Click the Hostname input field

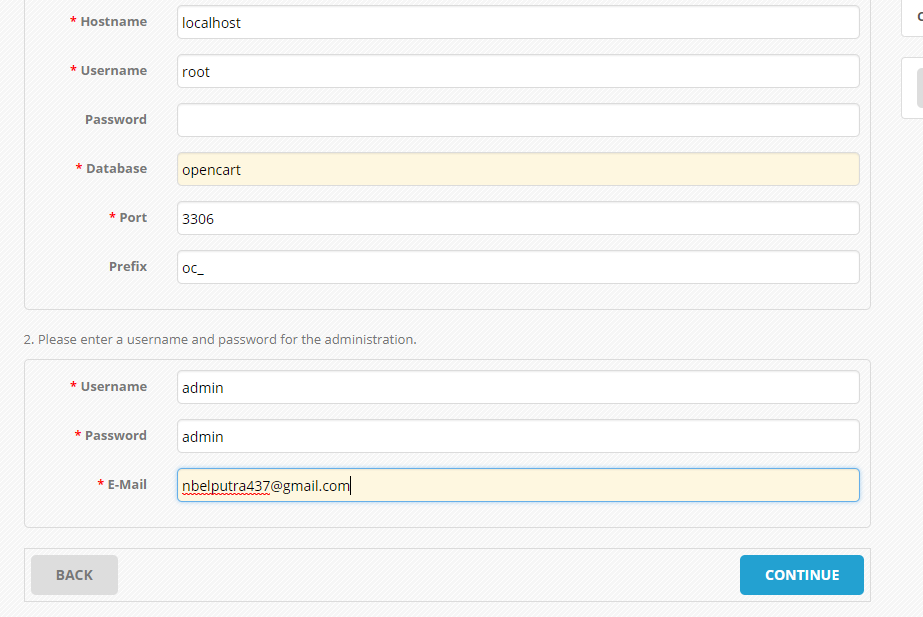coord(518,22)
